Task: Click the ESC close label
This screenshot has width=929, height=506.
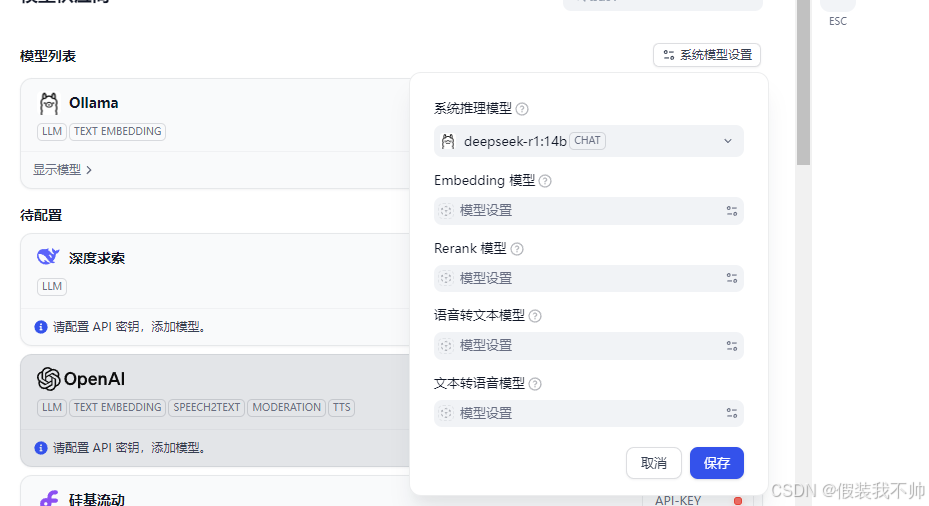Action: point(838,21)
